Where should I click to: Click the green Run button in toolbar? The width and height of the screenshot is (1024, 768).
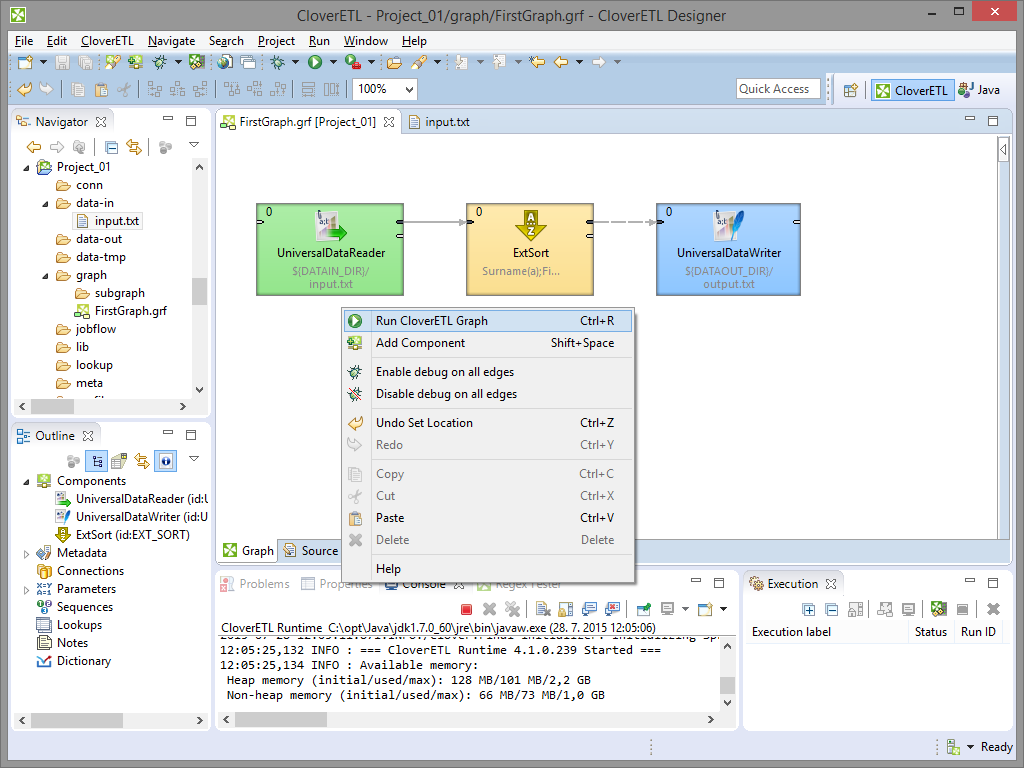[x=315, y=62]
